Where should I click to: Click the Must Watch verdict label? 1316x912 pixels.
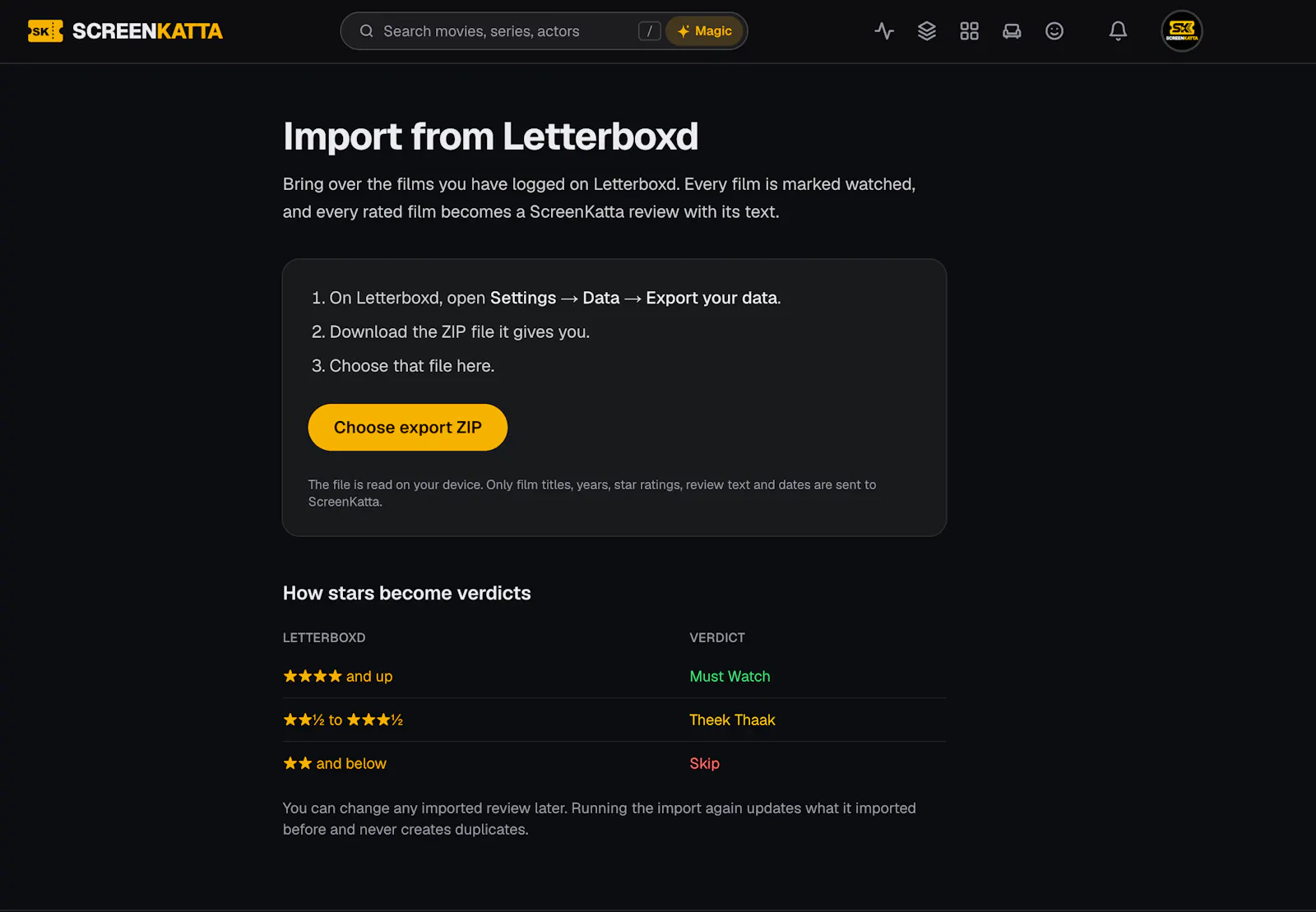coord(730,677)
